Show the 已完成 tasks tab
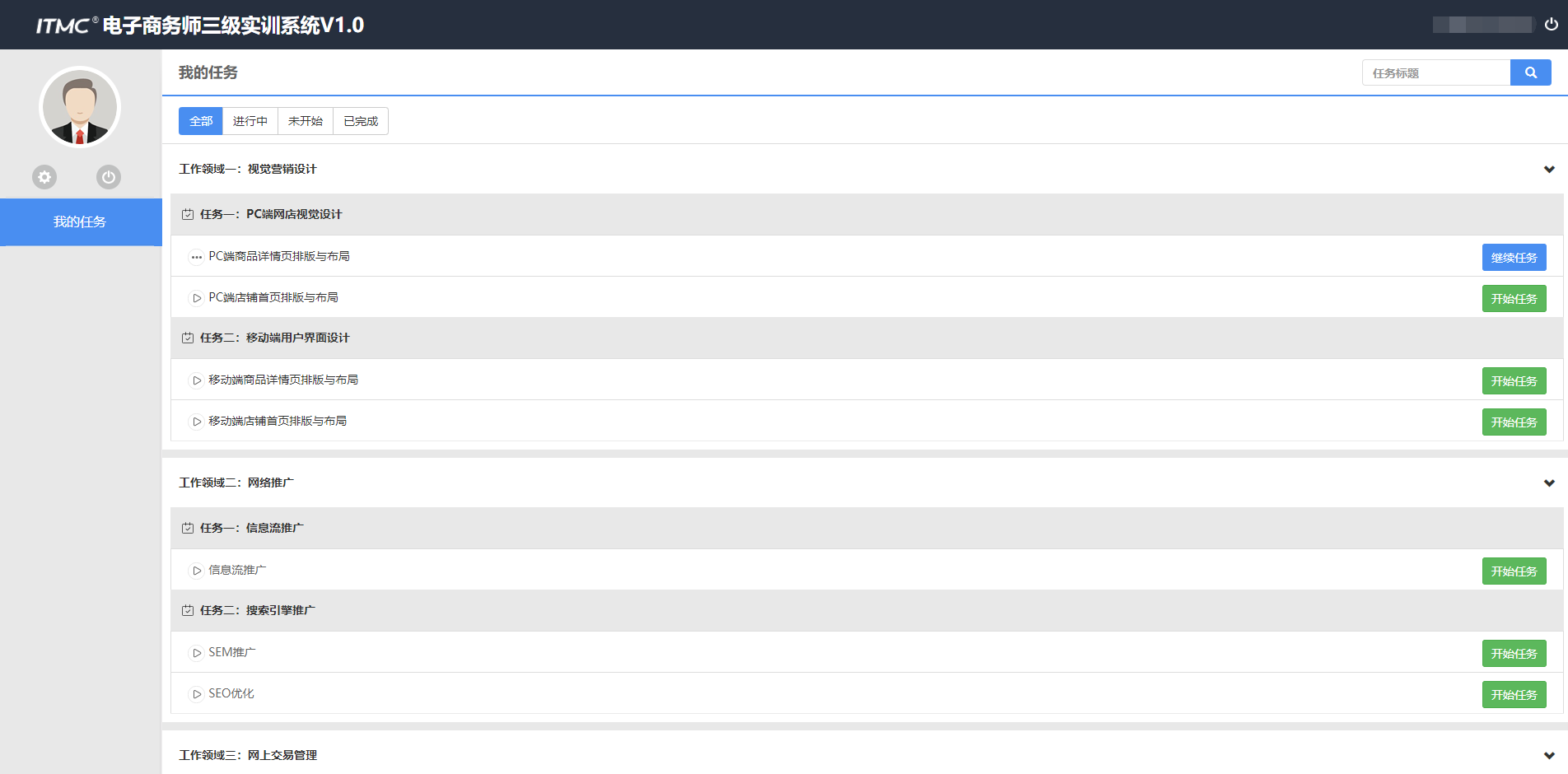This screenshot has width=1568, height=774. [361, 121]
